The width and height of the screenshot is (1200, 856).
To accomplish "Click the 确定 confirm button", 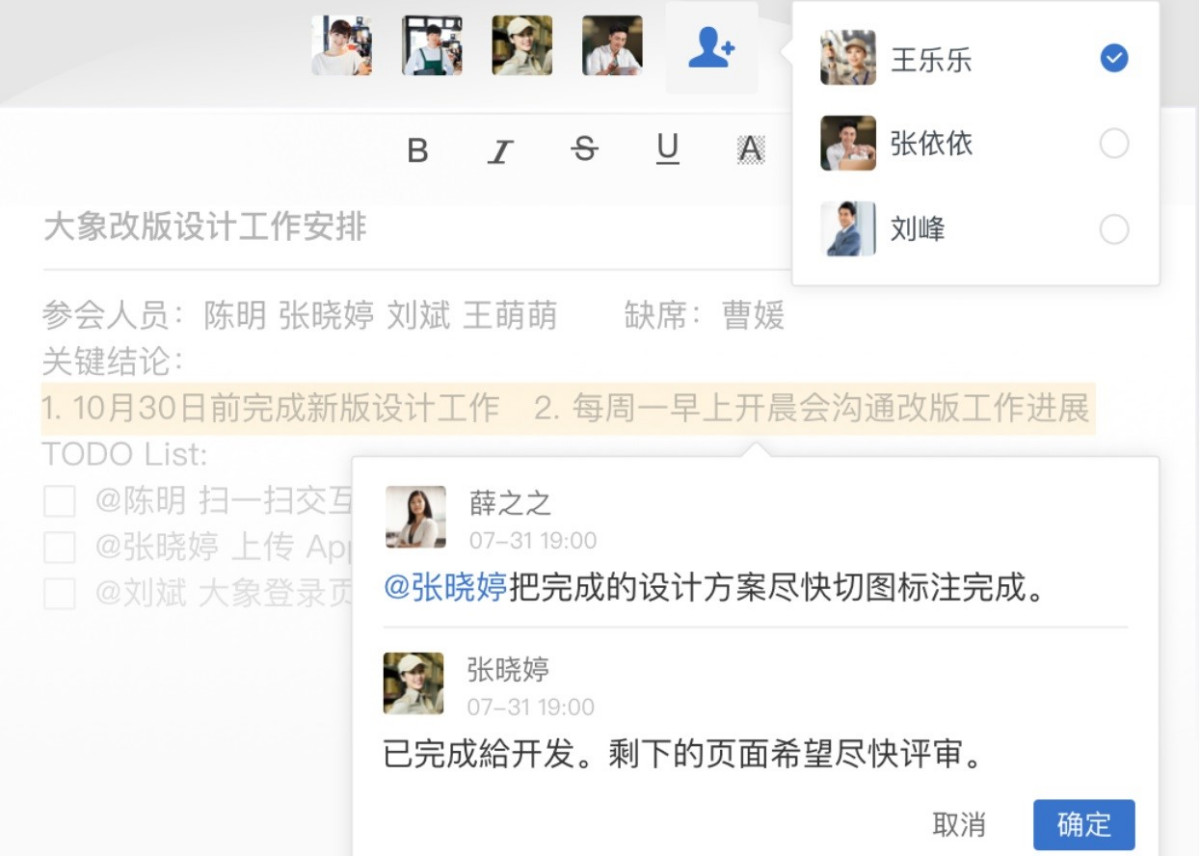I will click(x=1084, y=825).
